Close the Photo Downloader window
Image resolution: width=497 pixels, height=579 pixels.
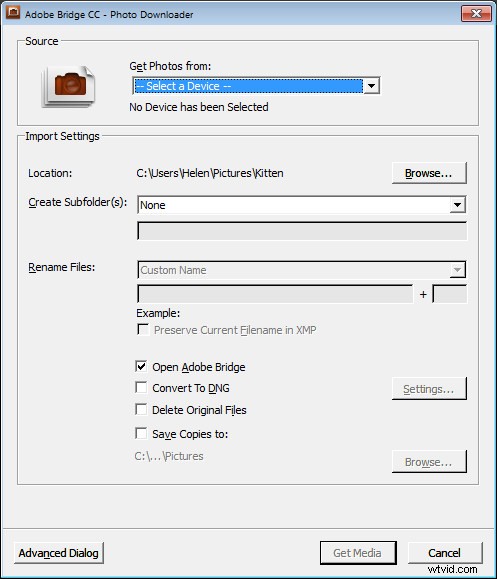point(476,14)
